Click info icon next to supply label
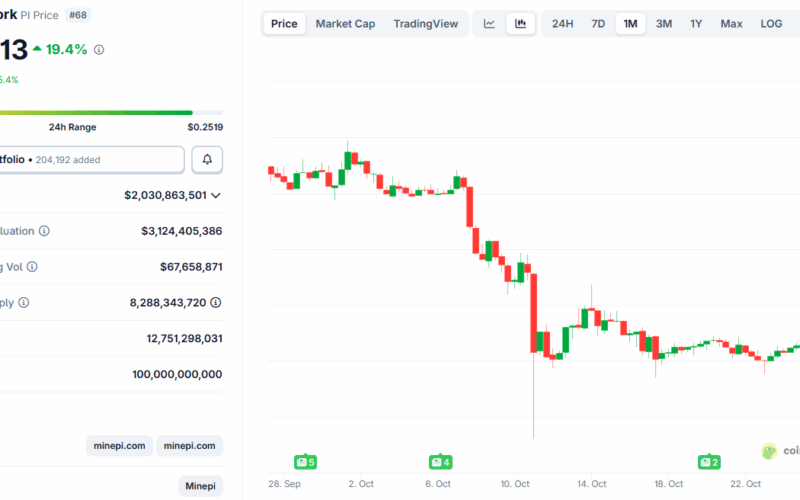 coord(24,302)
